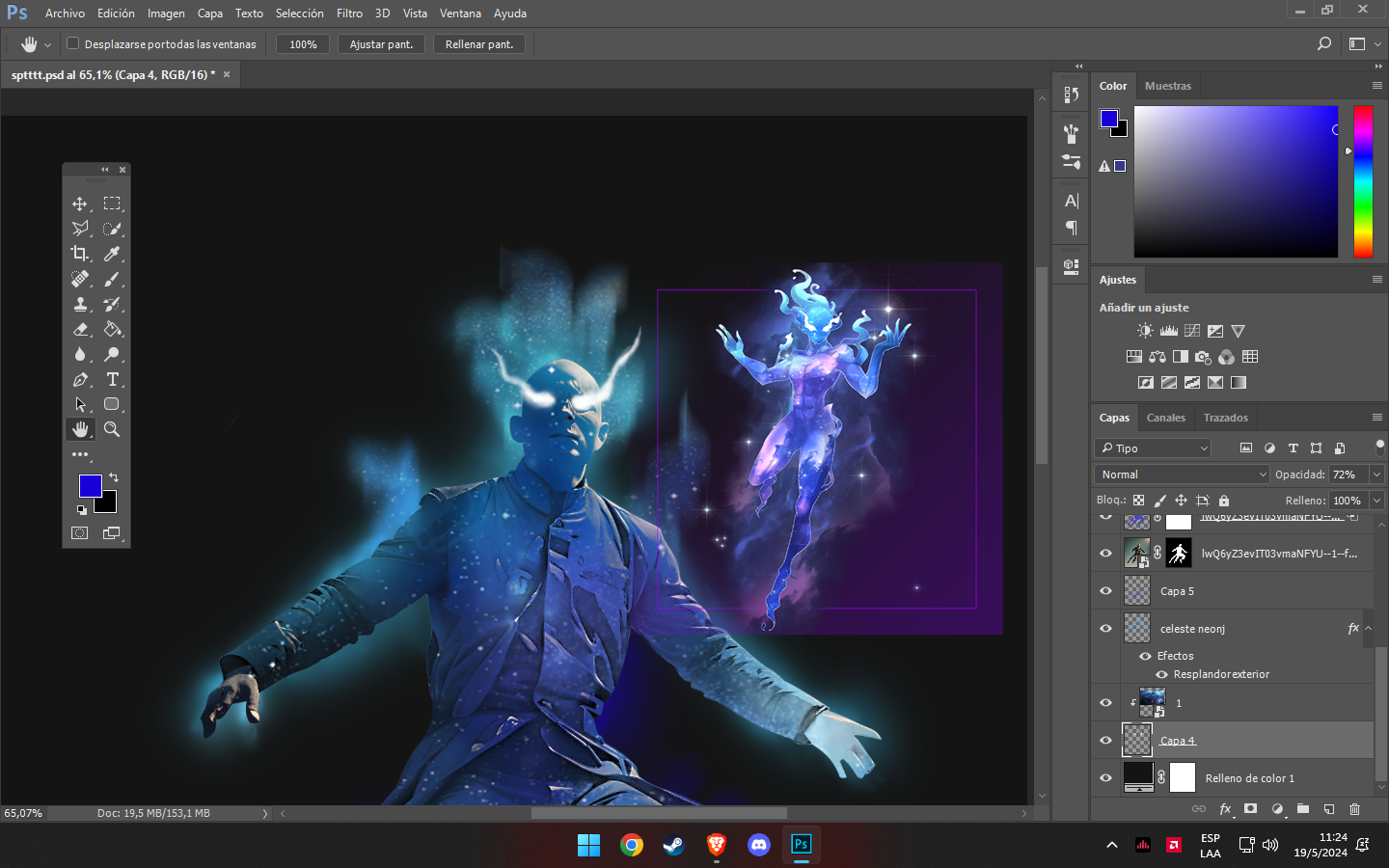Toggle Quick Mask mode
1389x868 pixels.
[80, 532]
